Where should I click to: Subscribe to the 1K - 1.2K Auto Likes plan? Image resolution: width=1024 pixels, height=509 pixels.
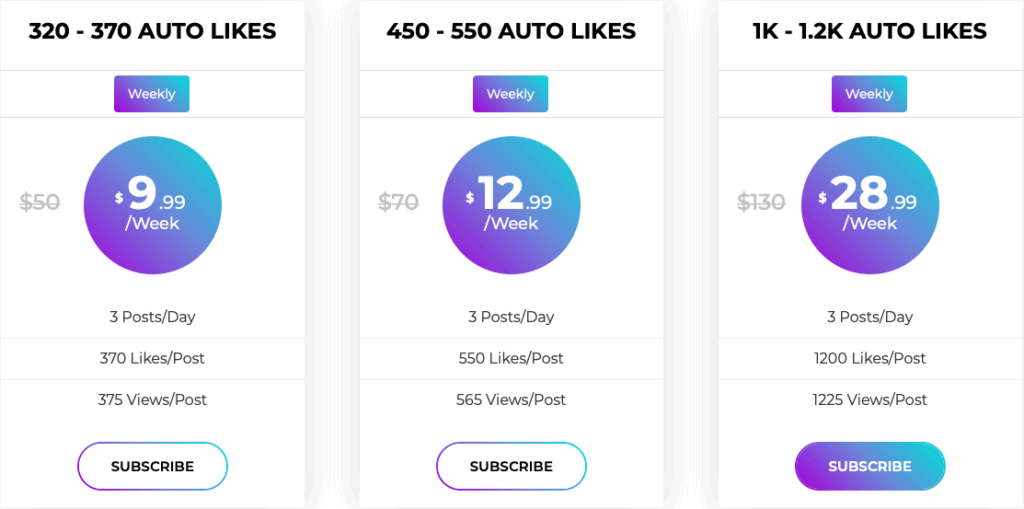870,467
